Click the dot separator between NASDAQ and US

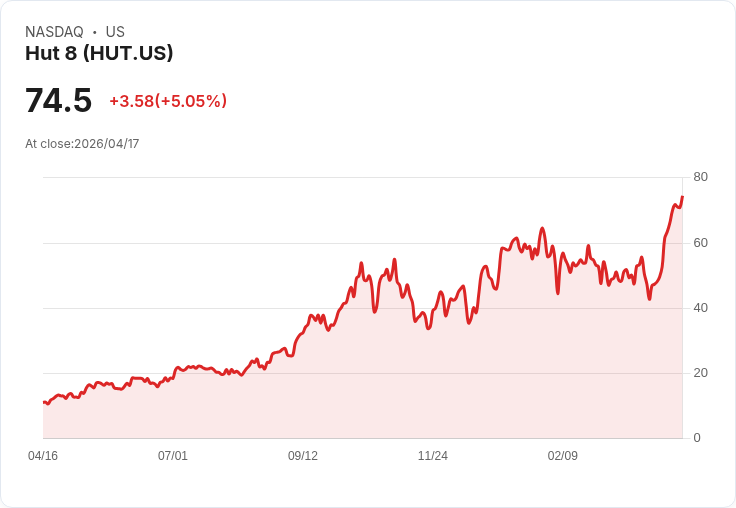coord(95,32)
